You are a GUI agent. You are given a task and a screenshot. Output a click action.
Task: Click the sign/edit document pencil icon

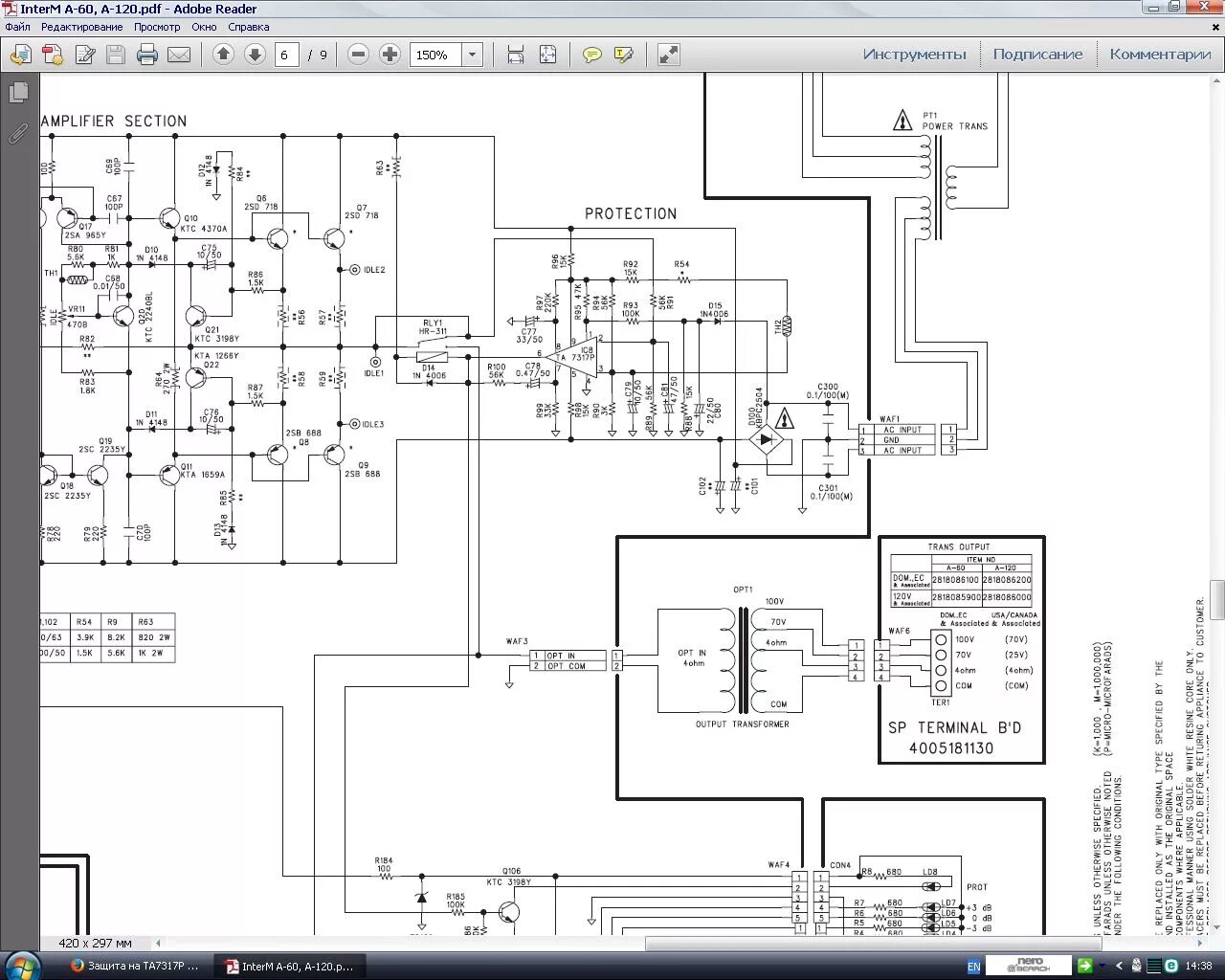coord(84,55)
